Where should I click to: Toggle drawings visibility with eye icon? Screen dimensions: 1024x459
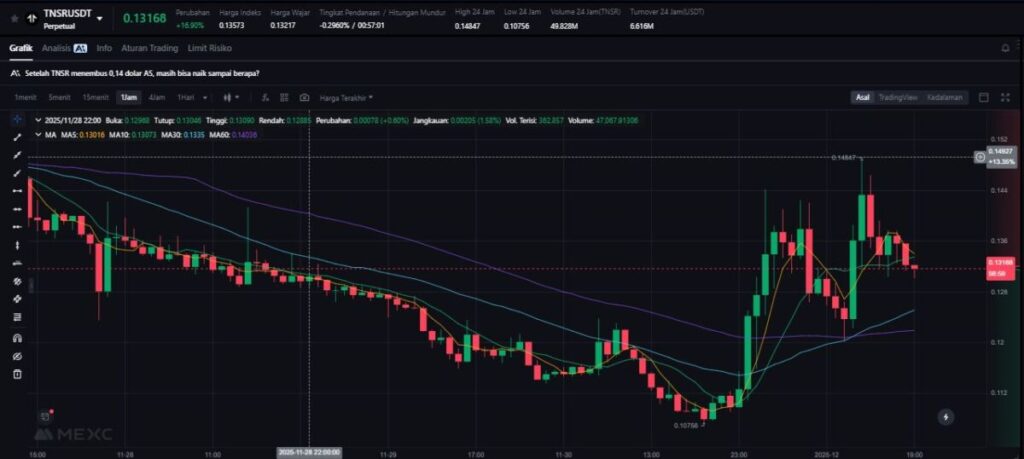point(17,356)
